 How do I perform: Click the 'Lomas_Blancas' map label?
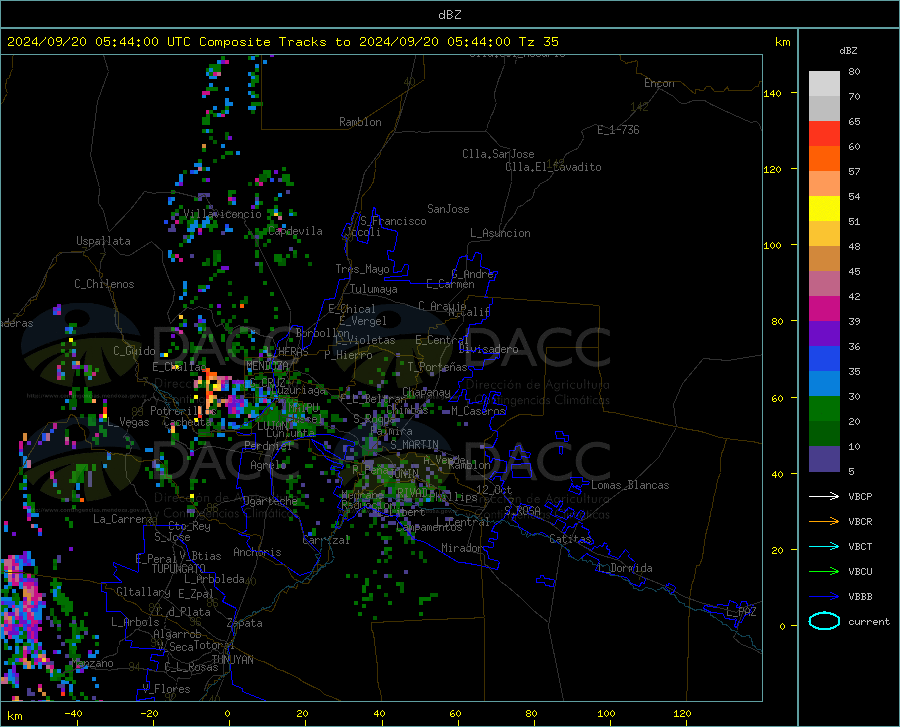(x=630, y=485)
